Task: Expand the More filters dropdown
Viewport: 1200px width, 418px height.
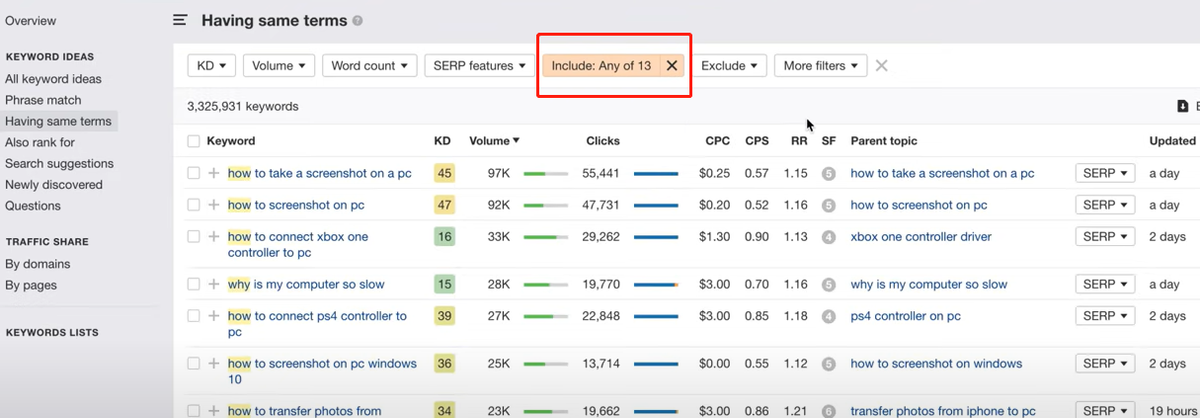Action: (821, 66)
